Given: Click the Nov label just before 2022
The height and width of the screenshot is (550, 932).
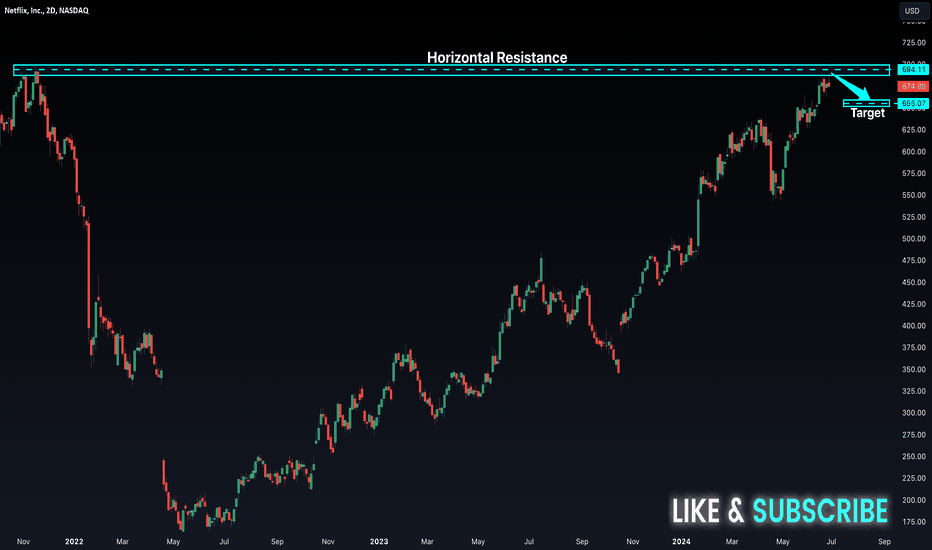Looking at the screenshot, I should point(23,542).
